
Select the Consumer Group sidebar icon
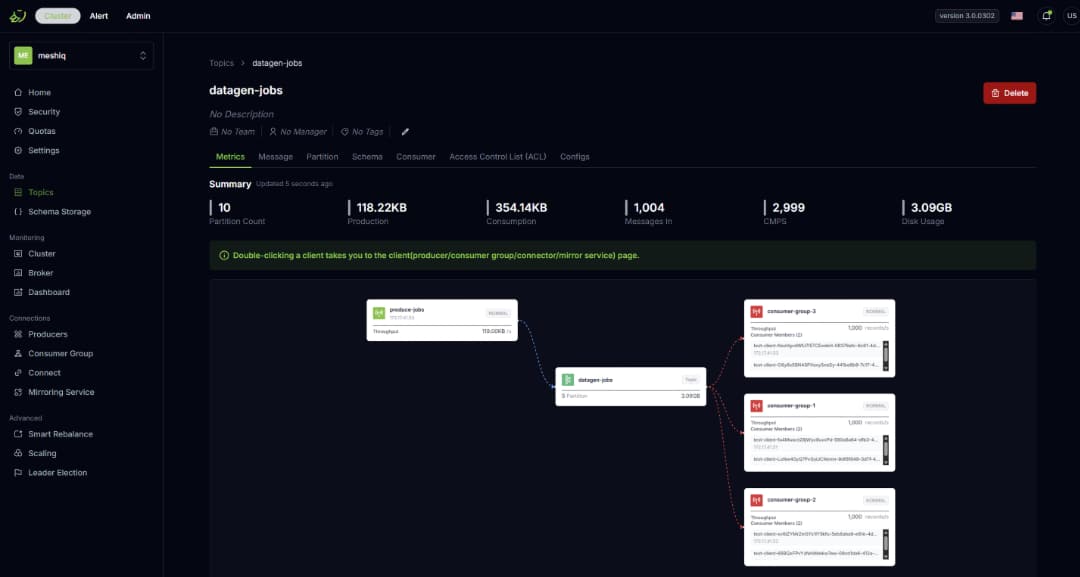(18, 353)
